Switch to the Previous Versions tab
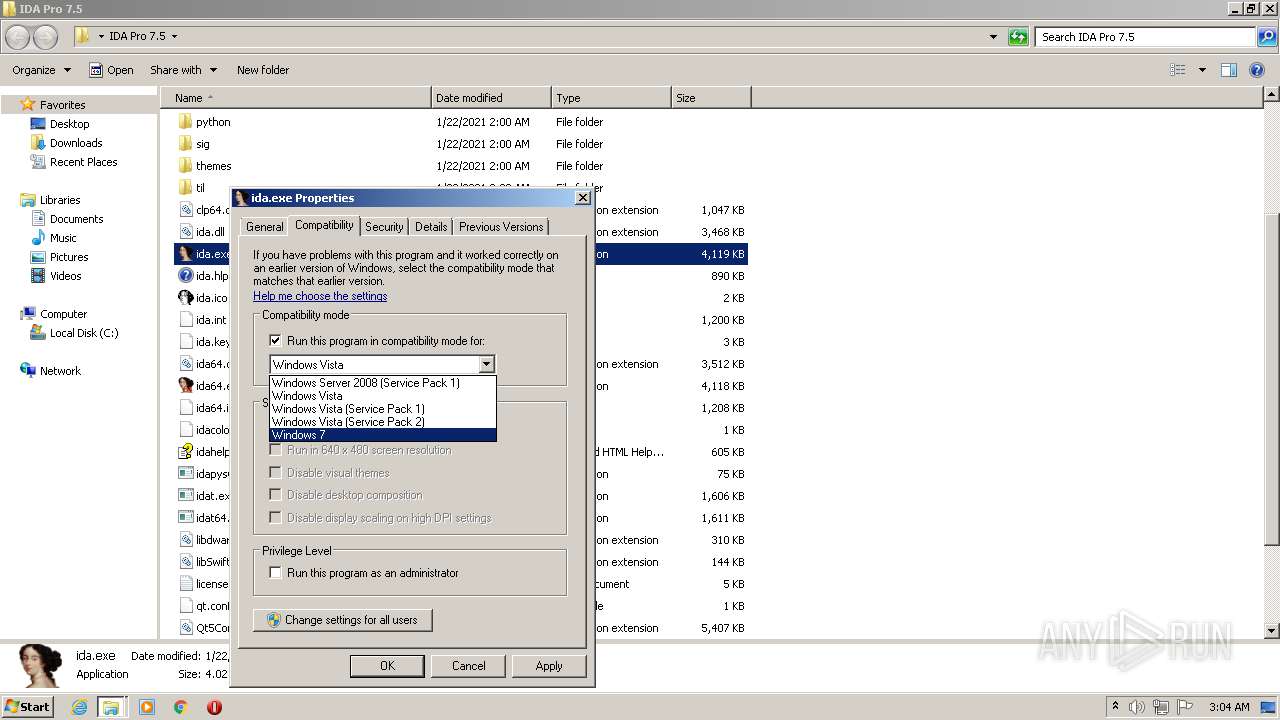This screenshot has width=1280, height=720. pos(501,227)
